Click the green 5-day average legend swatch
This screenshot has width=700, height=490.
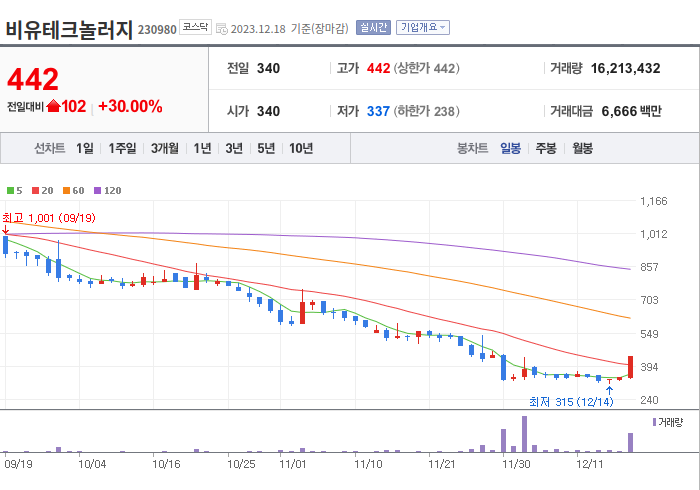coord(11,191)
